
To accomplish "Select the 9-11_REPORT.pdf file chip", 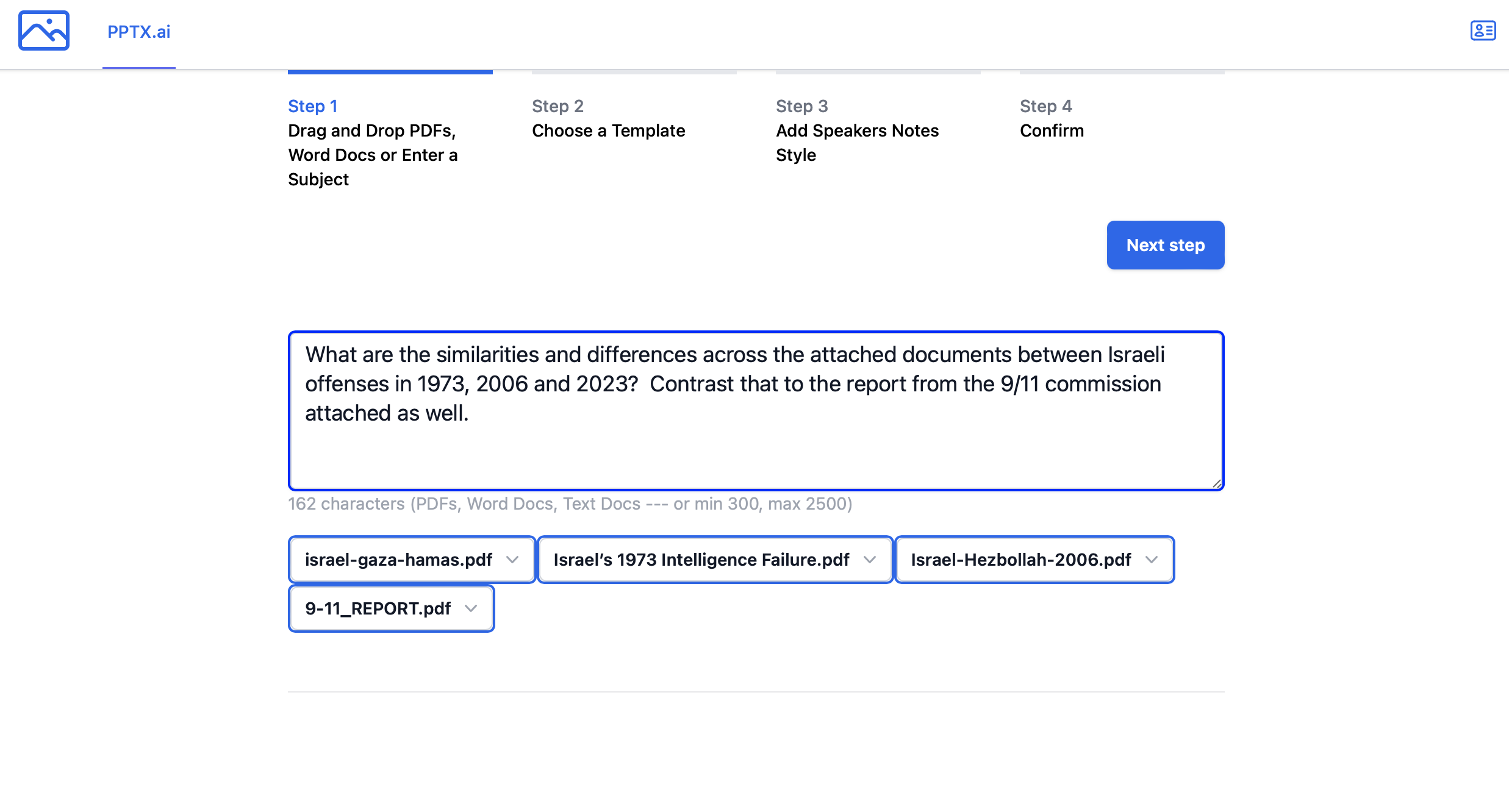I will click(378, 608).
